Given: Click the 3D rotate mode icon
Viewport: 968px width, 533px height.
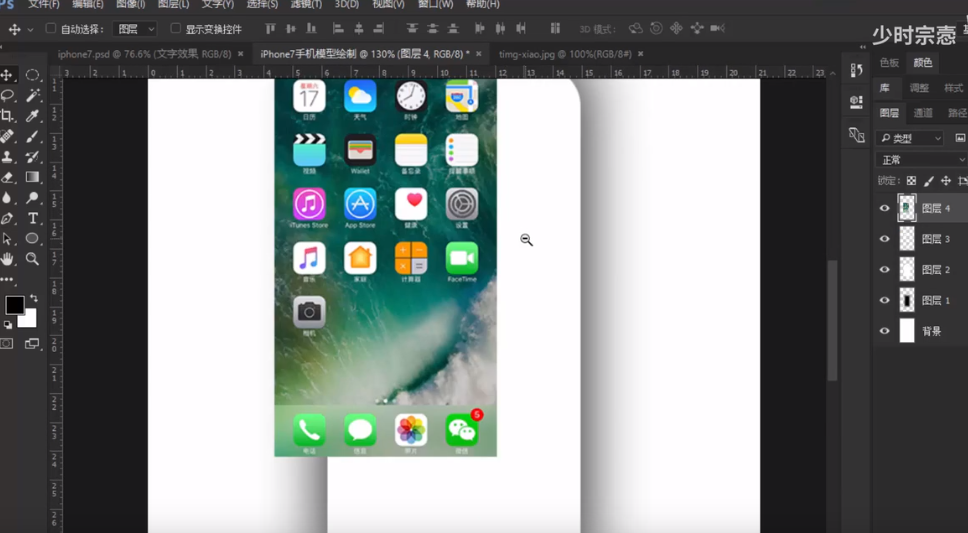Looking at the screenshot, I should pyautogui.click(x=635, y=28).
